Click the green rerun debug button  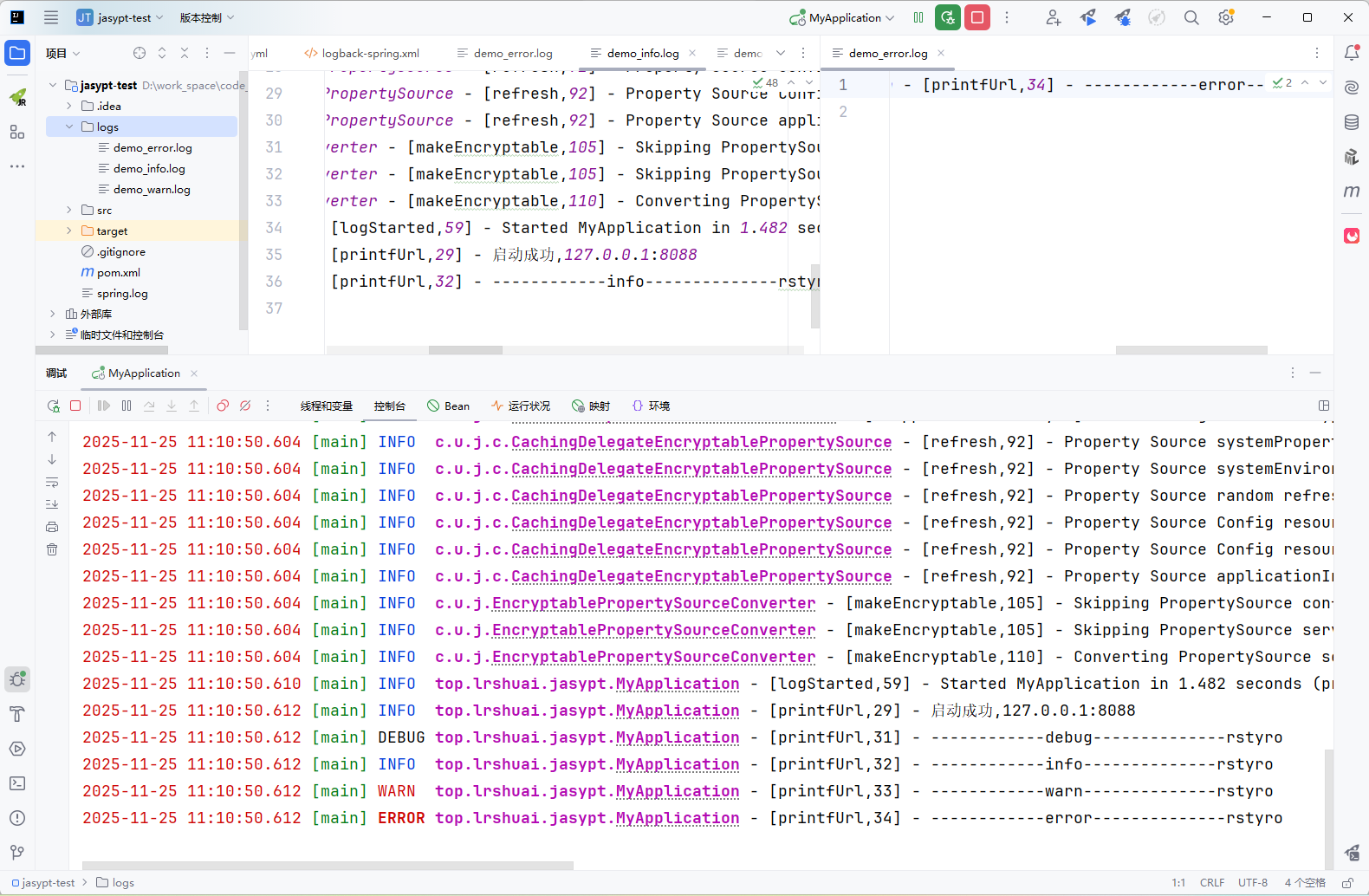point(948,17)
